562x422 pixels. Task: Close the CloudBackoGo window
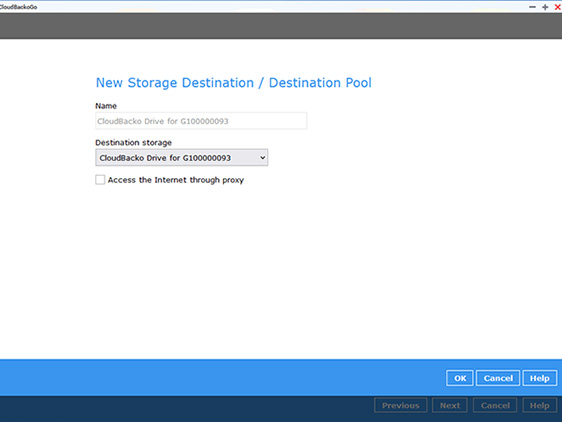[x=558, y=7]
